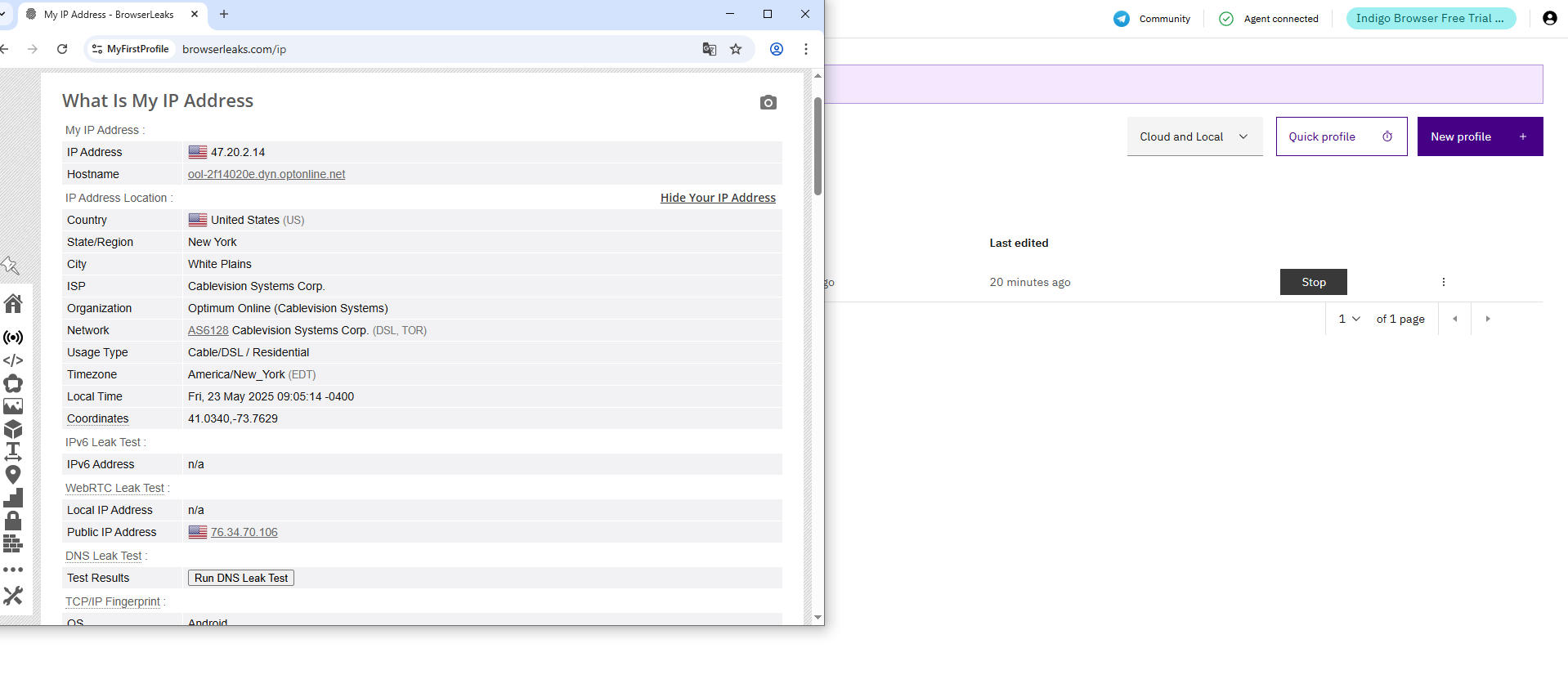Click the image picture icon in sidebar

[13, 406]
